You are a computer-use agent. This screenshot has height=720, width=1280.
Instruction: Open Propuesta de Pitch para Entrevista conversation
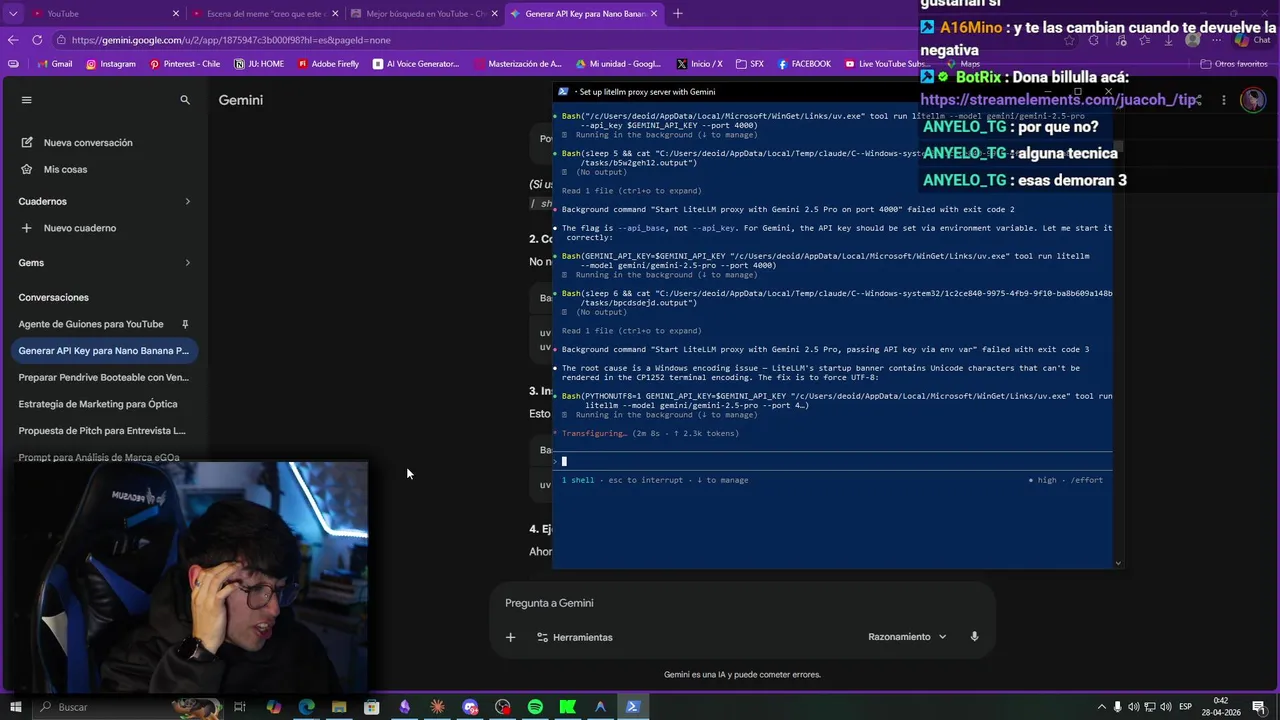coord(104,431)
